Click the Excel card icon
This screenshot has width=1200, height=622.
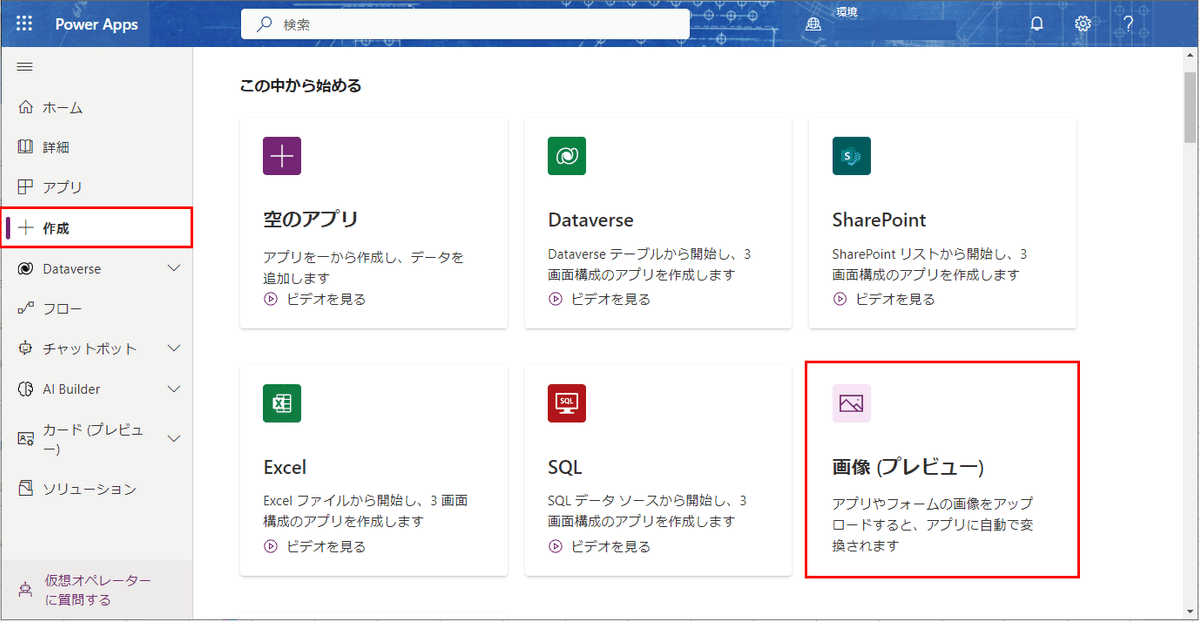pos(282,403)
